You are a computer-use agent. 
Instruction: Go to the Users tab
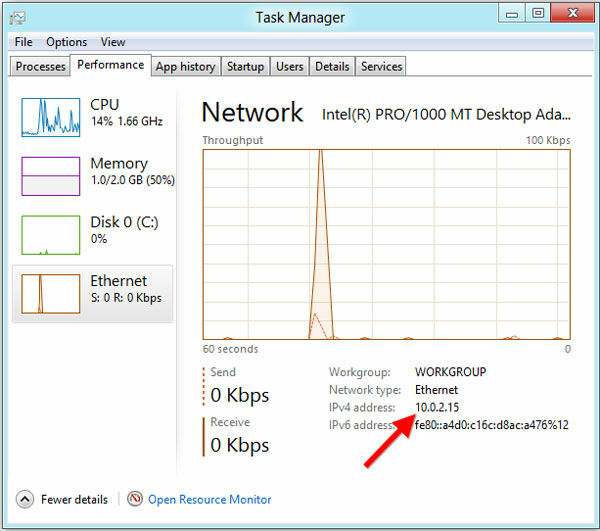point(290,67)
